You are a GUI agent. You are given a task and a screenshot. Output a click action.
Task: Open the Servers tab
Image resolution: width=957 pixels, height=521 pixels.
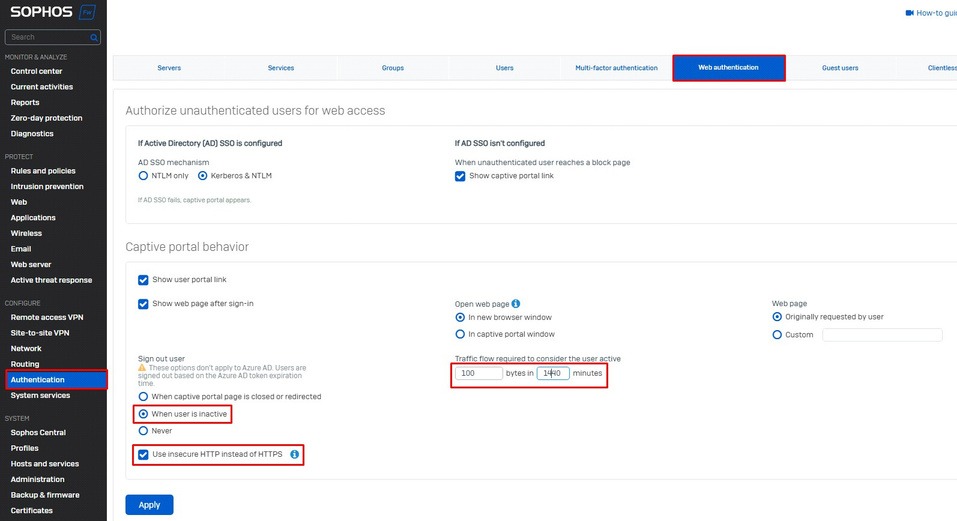(169, 68)
